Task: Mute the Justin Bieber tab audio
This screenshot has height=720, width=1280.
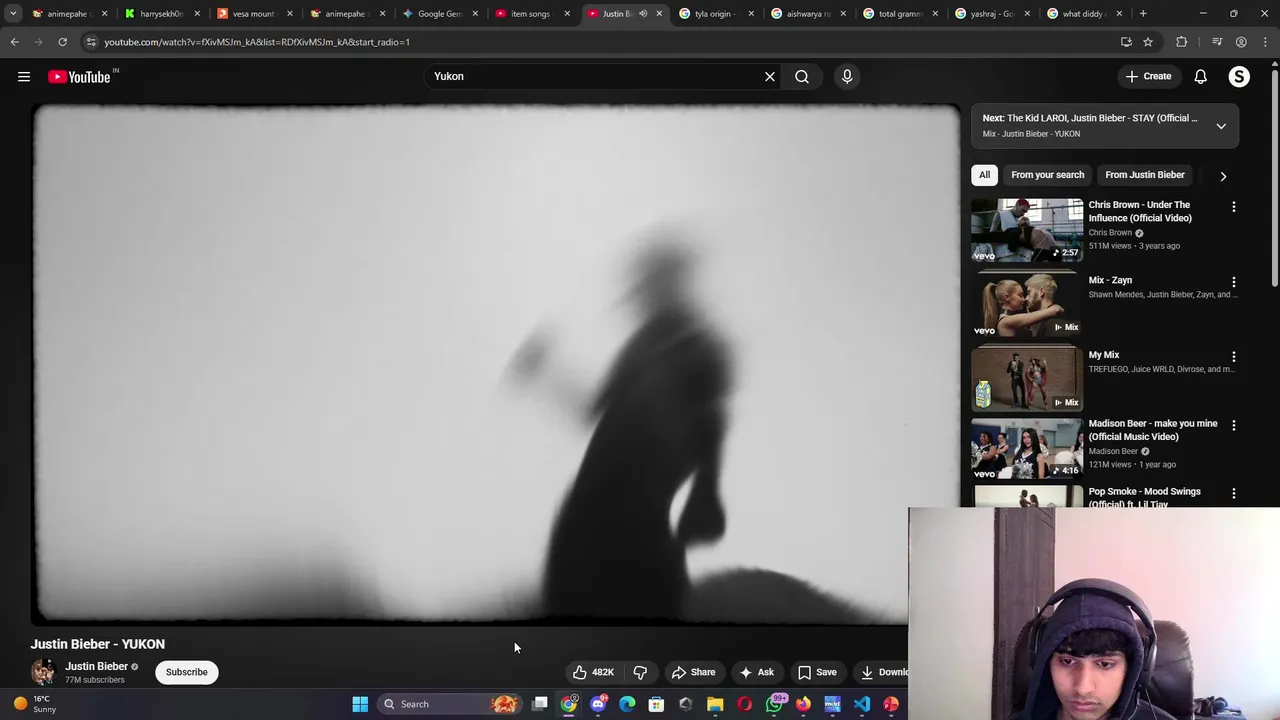Action: coord(643,14)
